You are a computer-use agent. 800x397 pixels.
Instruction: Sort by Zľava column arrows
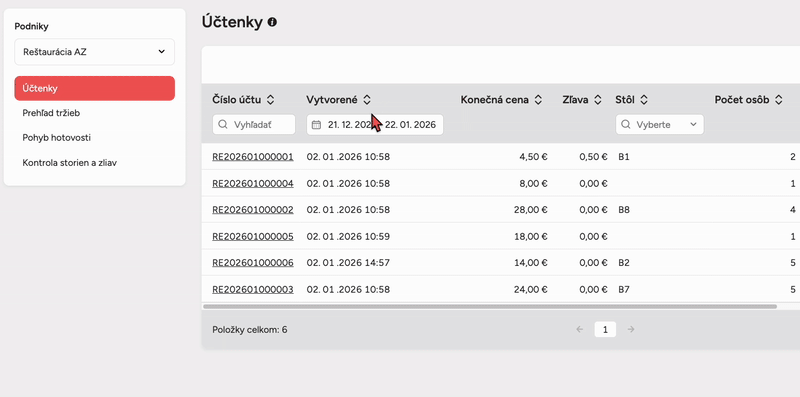click(598, 100)
